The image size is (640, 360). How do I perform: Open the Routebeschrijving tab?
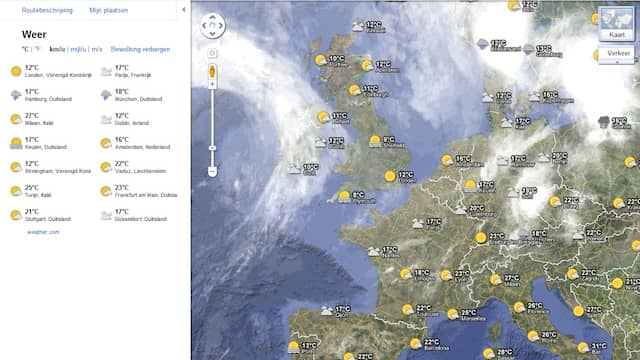pyautogui.click(x=47, y=10)
